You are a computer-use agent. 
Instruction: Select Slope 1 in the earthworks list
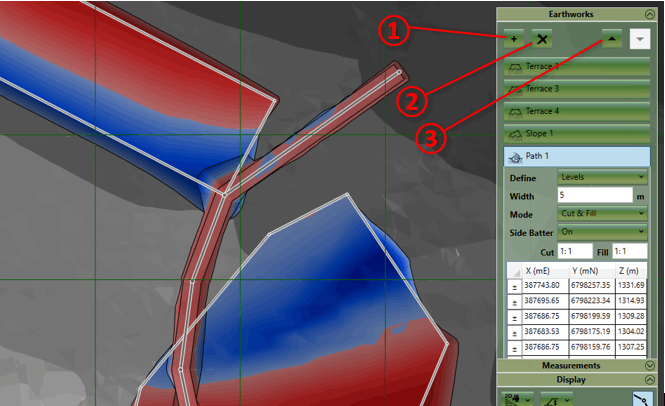click(x=577, y=133)
